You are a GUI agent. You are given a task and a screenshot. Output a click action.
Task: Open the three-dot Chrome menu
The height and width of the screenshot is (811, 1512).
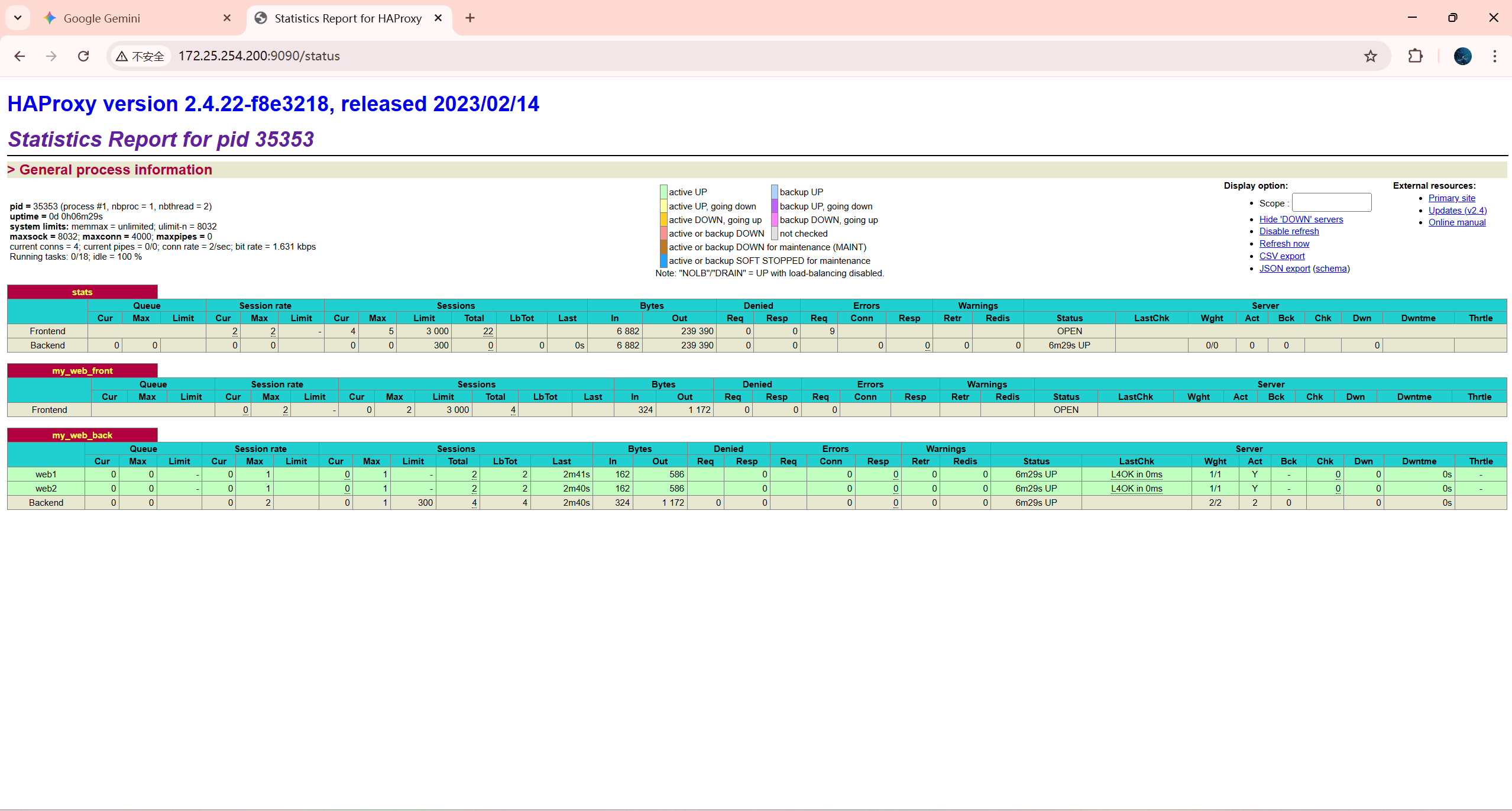click(1494, 56)
